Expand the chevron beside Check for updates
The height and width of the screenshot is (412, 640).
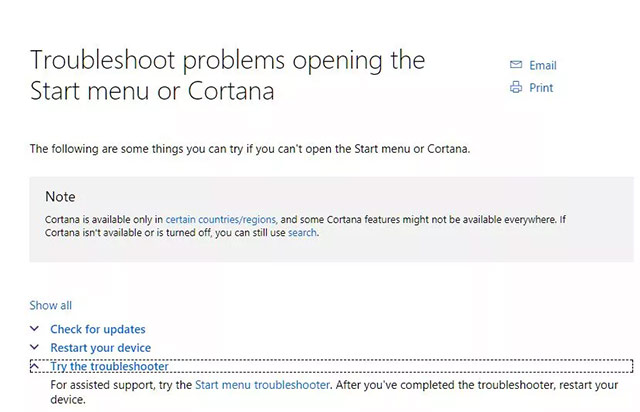[x=35, y=329]
